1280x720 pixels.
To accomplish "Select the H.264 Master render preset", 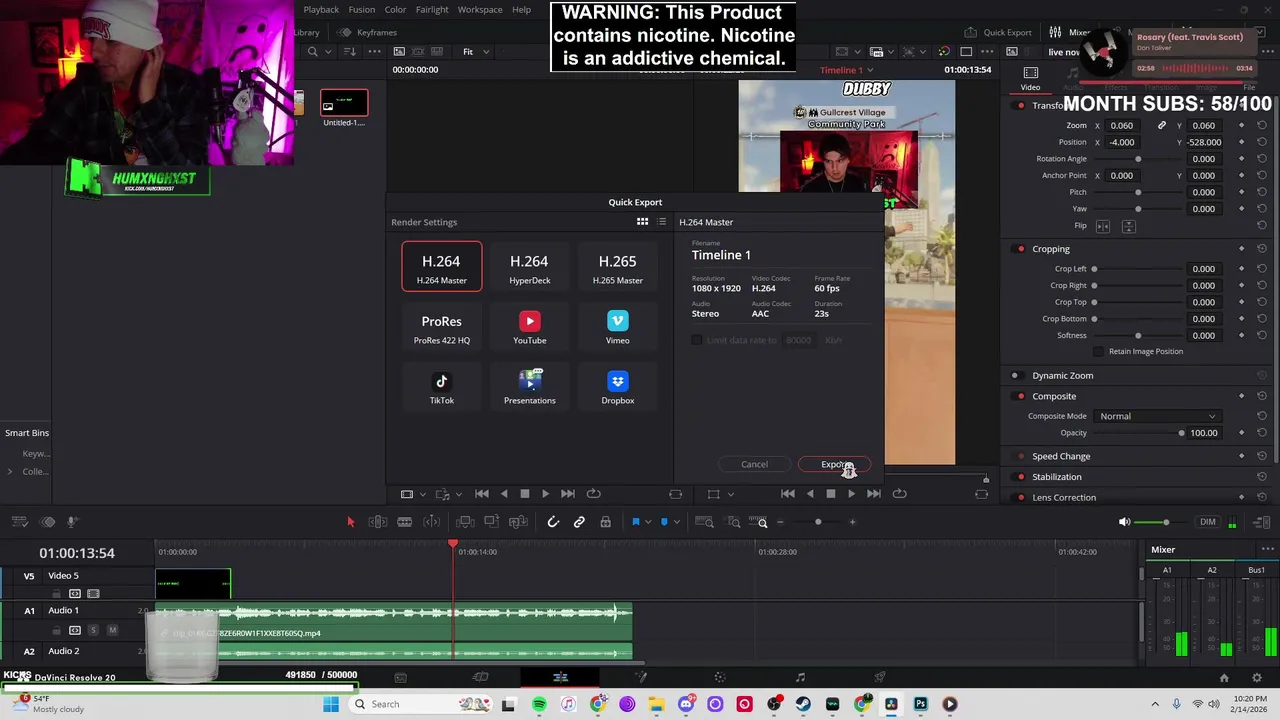I will [x=441, y=267].
